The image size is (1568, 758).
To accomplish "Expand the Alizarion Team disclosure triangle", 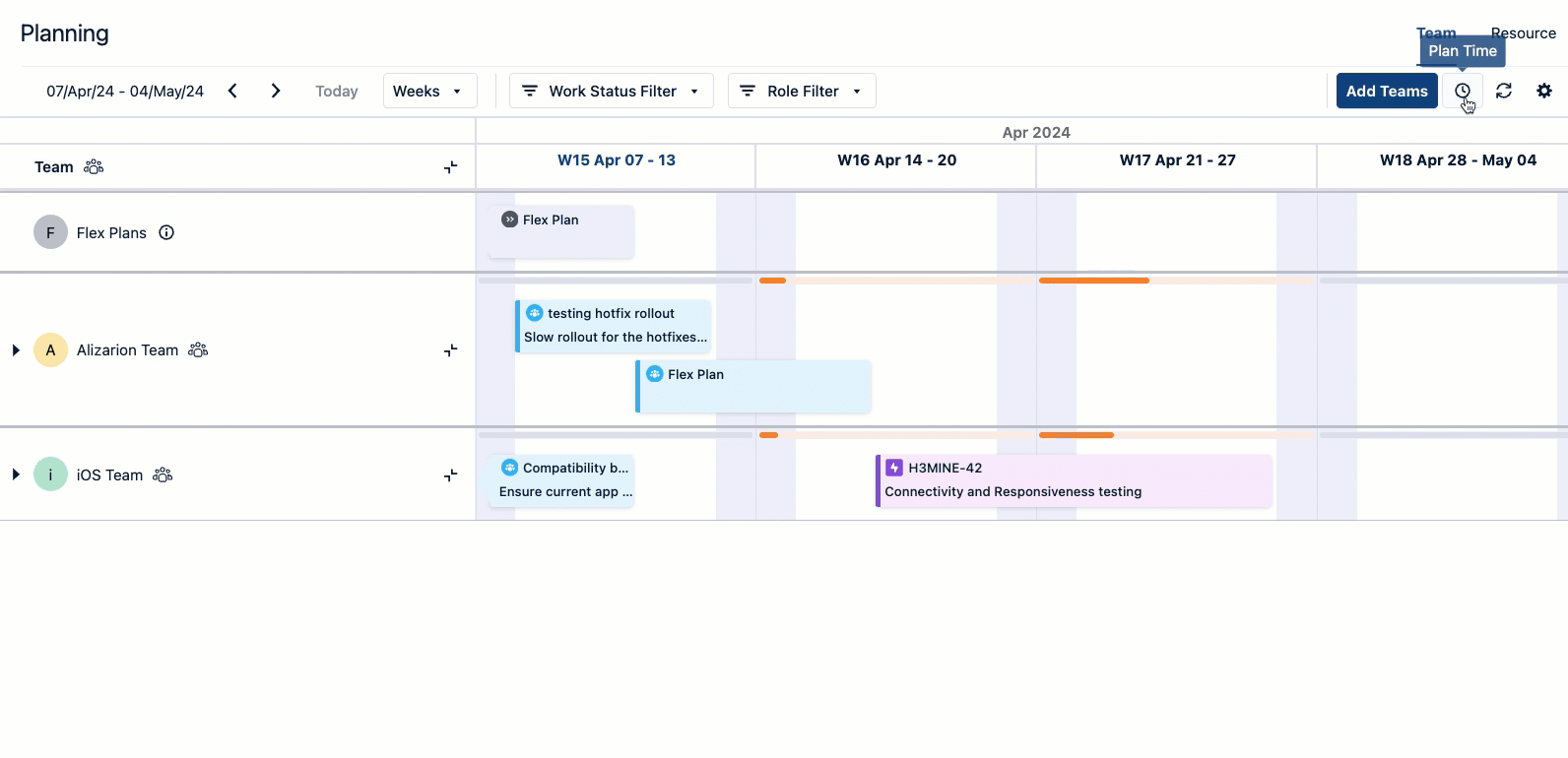I will tap(15, 349).
